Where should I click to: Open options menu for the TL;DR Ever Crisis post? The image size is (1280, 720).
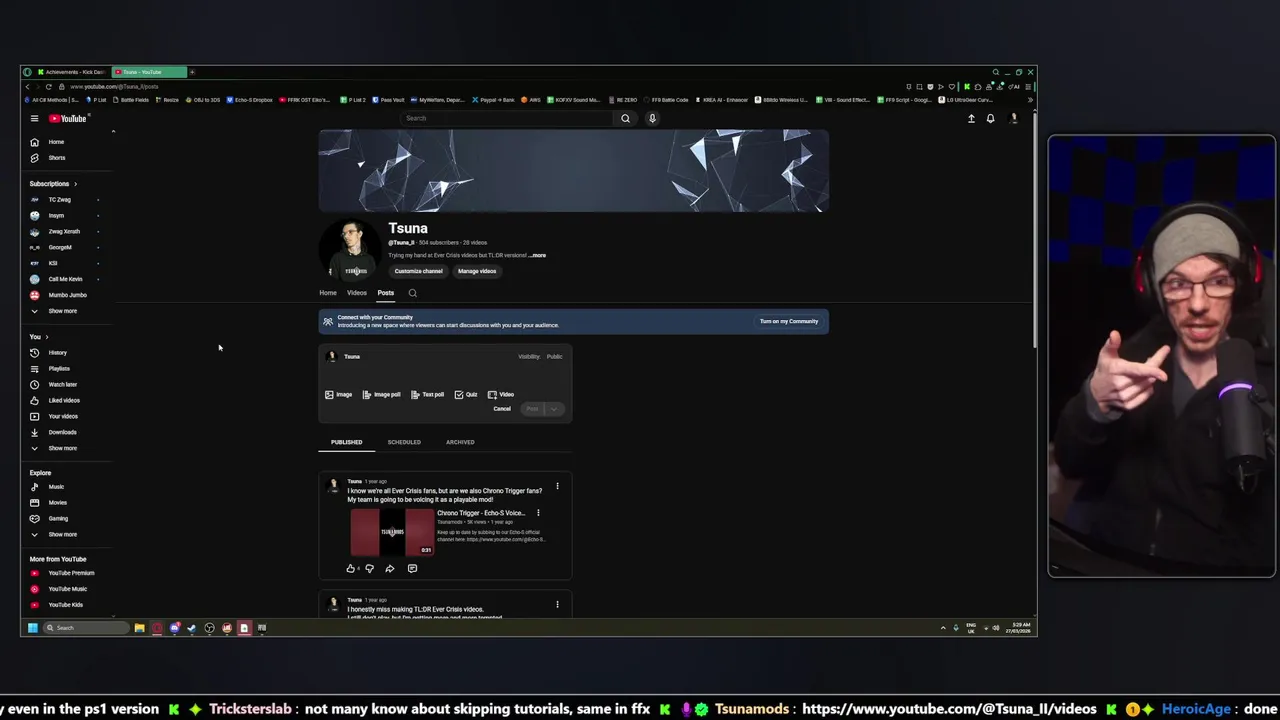pyautogui.click(x=557, y=604)
